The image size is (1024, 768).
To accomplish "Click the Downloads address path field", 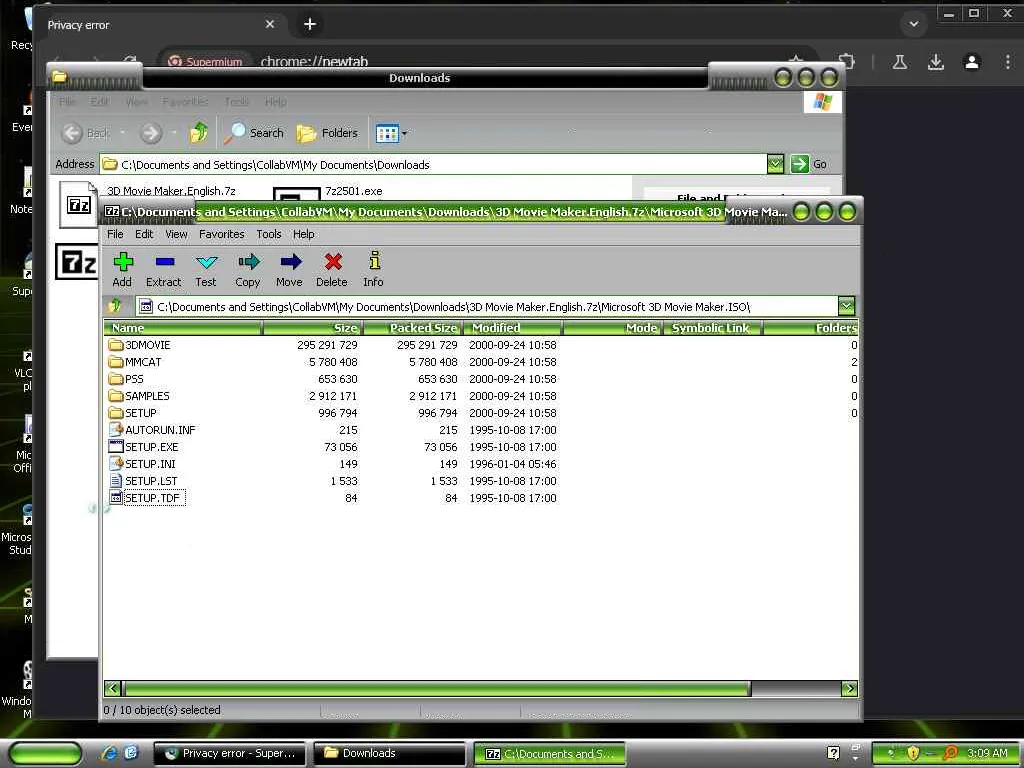I will [434, 164].
